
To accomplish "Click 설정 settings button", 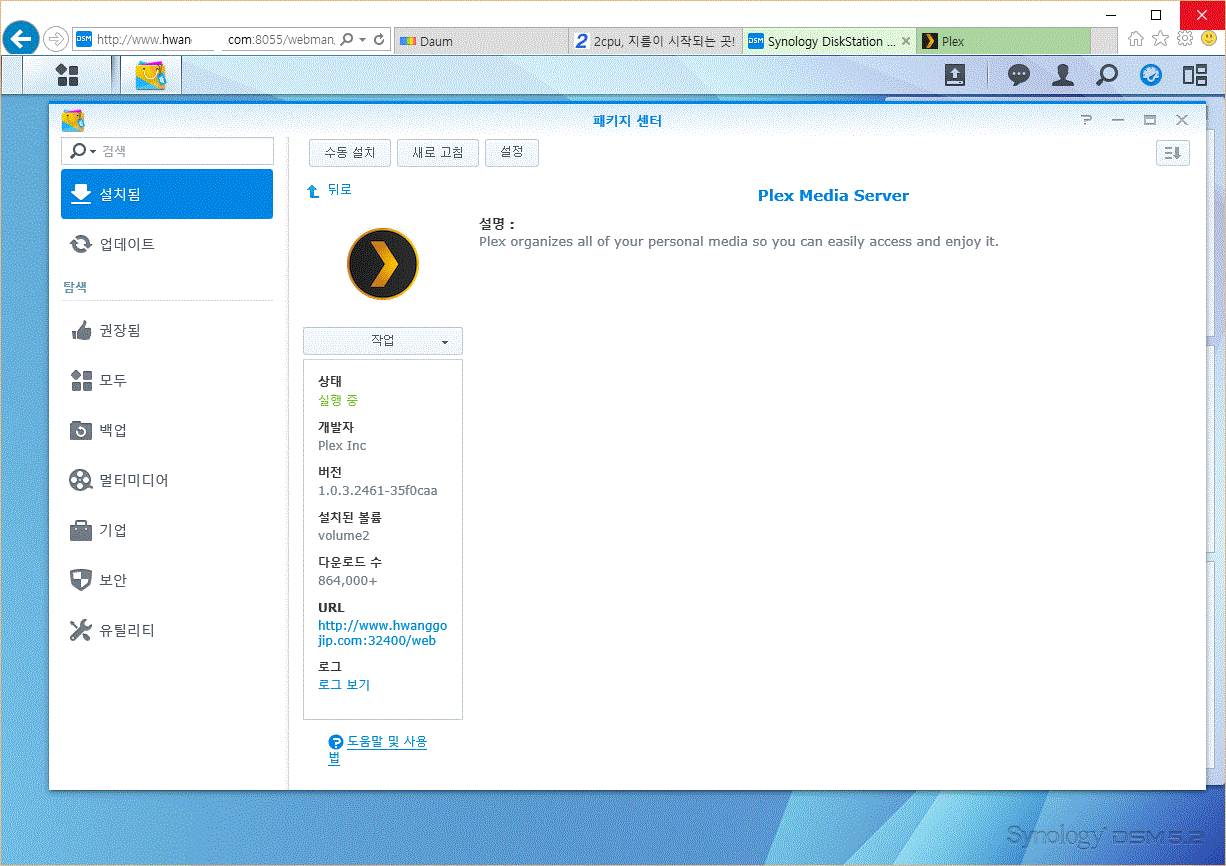I will click(512, 153).
